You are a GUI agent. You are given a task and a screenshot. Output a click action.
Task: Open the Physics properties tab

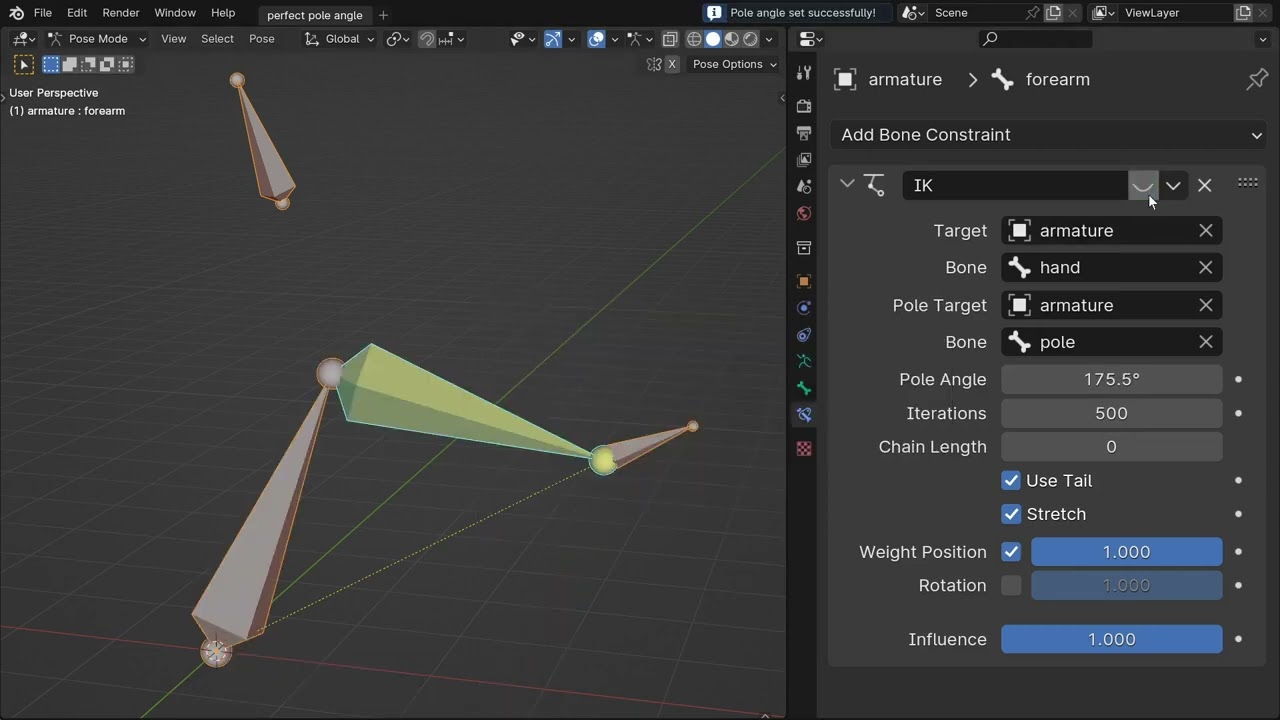tap(804, 308)
